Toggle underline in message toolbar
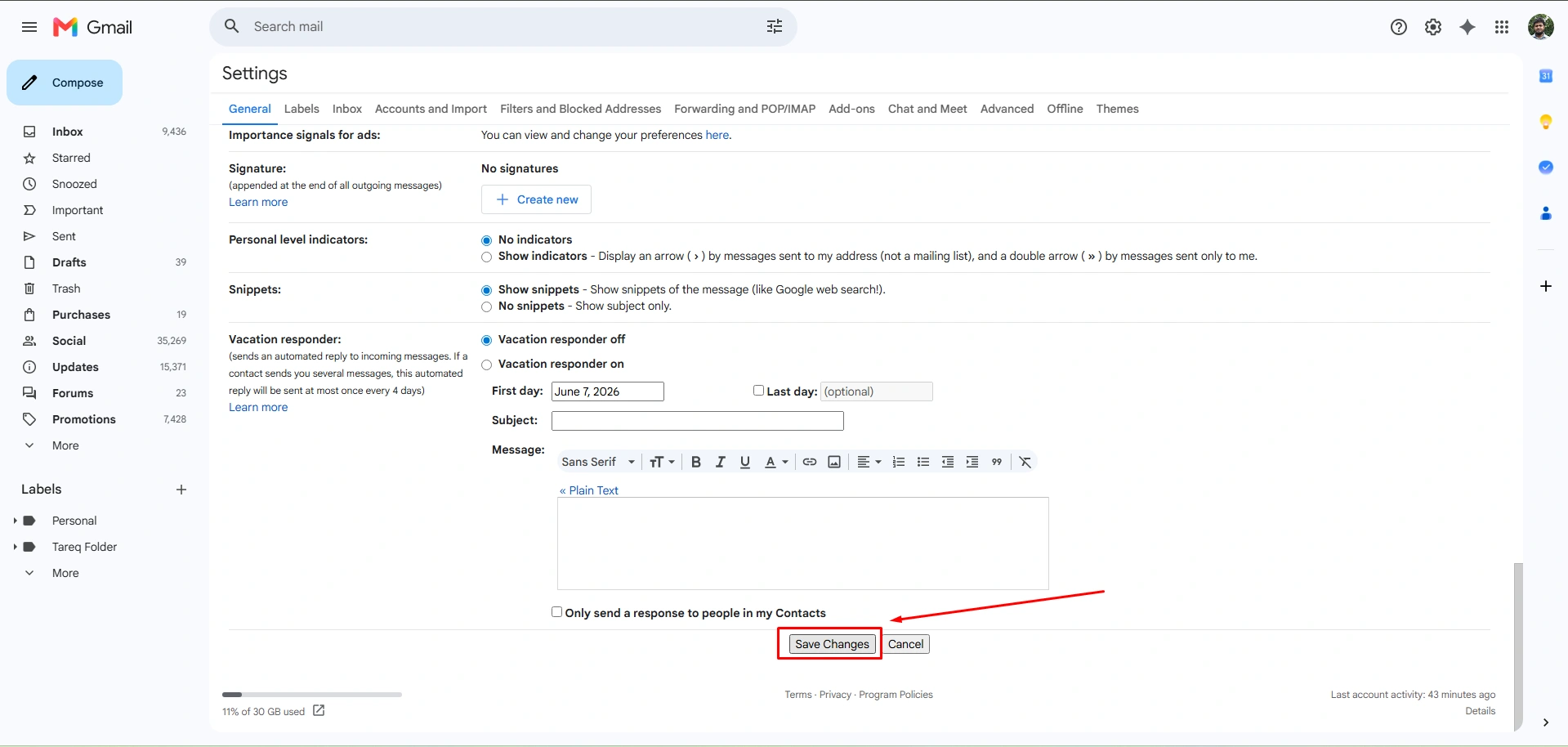The image size is (1568, 747). coord(745,462)
